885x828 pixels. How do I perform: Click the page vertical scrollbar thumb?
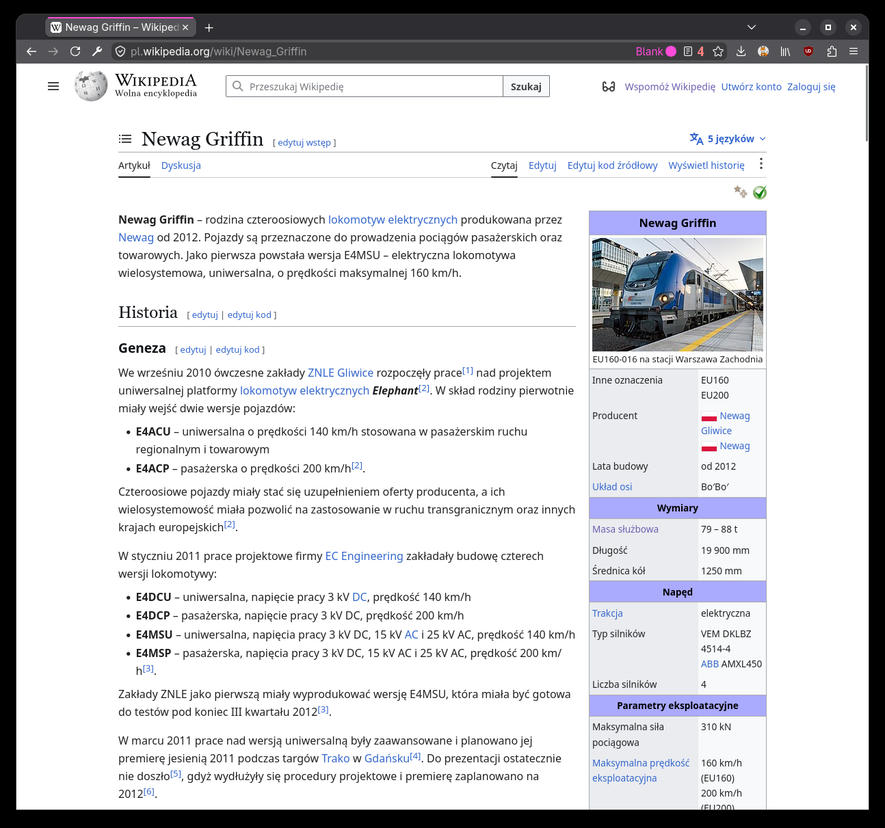[867, 104]
